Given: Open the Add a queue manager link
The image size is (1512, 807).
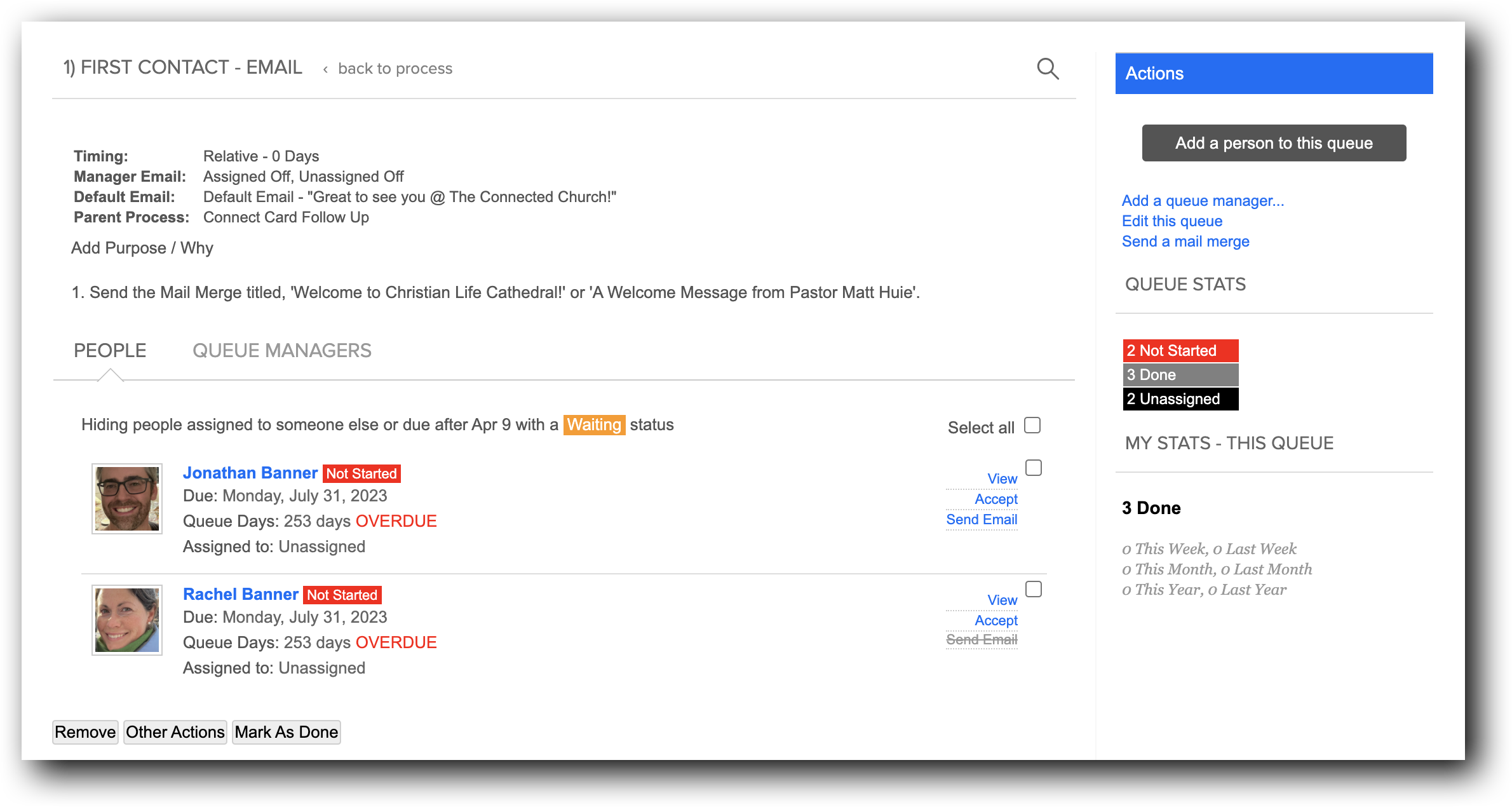Looking at the screenshot, I should click(x=1203, y=201).
